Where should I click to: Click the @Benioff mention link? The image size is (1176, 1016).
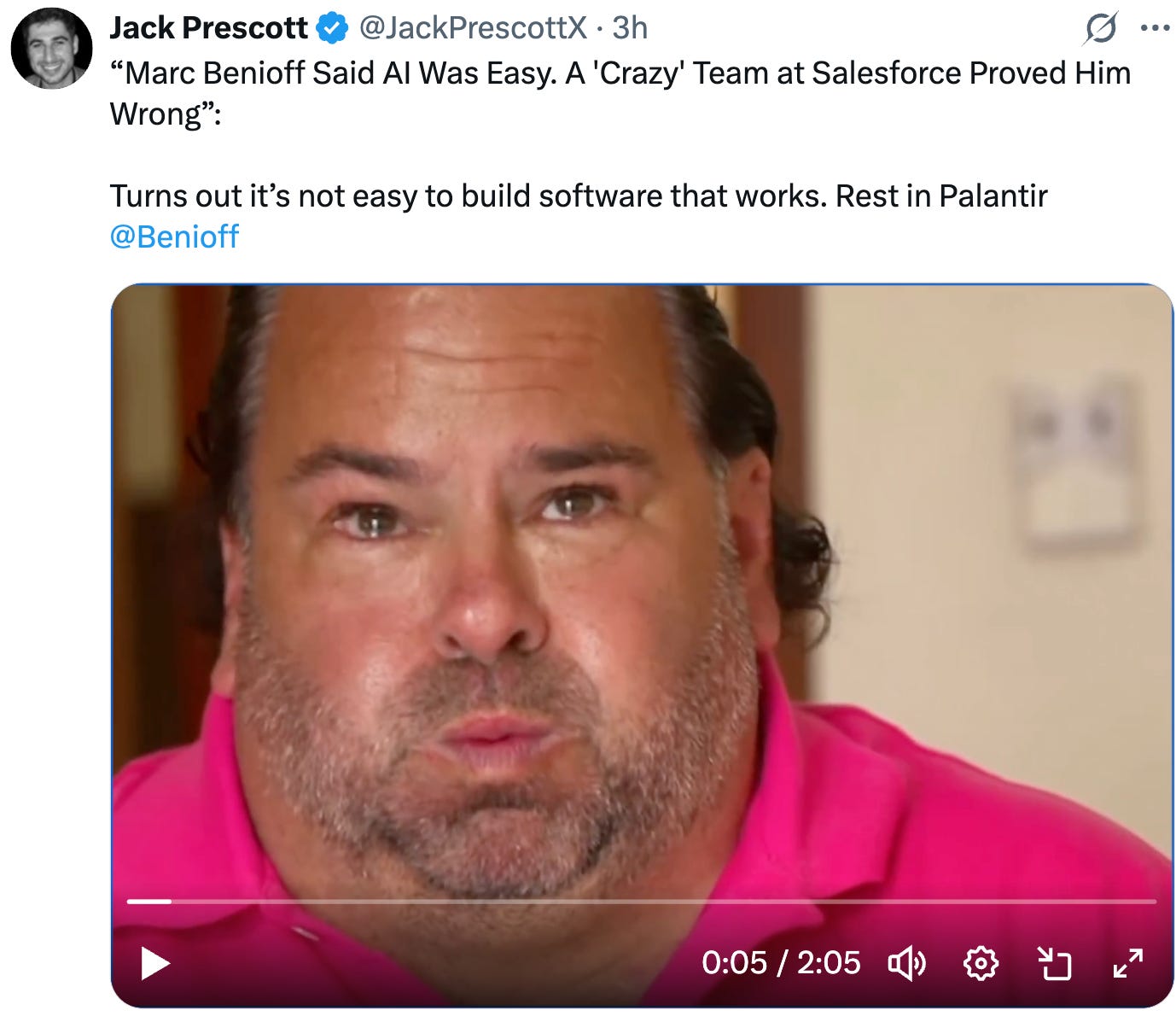click(x=174, y=236)
